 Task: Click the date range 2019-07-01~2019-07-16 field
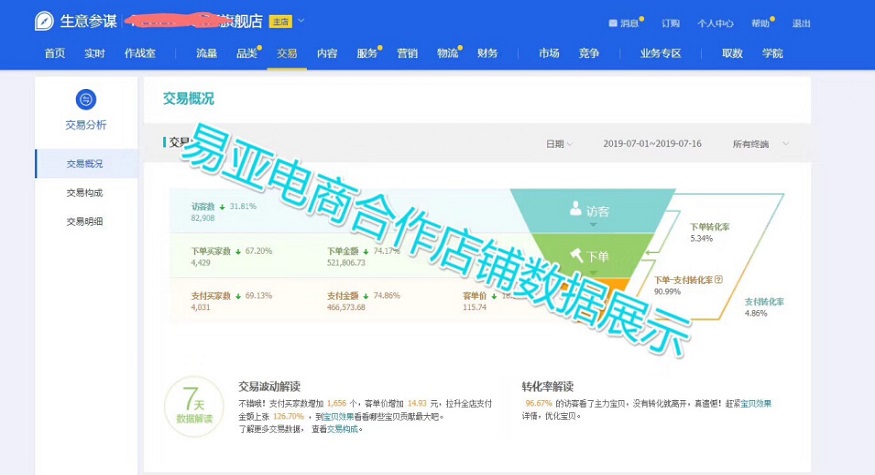point(652,144)
